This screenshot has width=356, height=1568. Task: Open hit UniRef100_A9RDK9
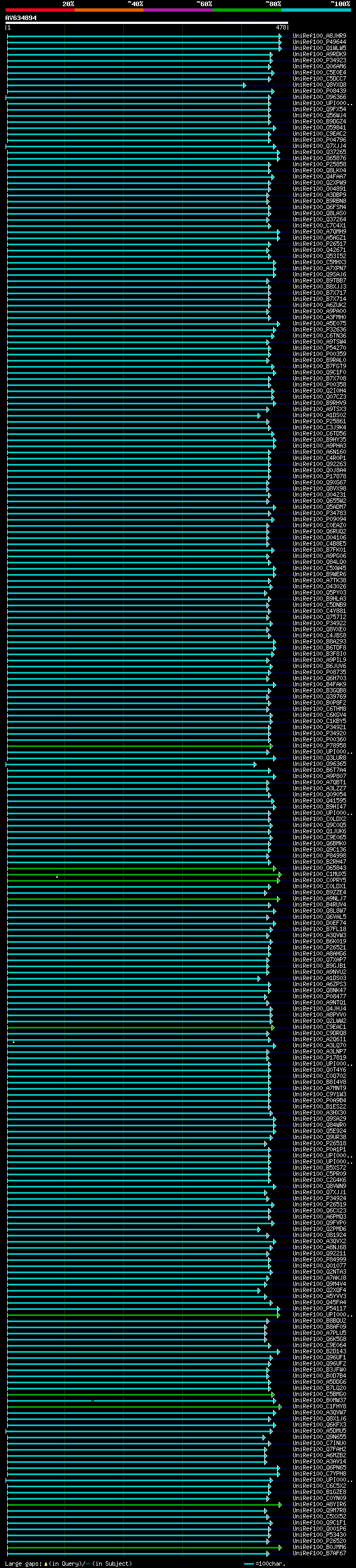coord(319,54)
